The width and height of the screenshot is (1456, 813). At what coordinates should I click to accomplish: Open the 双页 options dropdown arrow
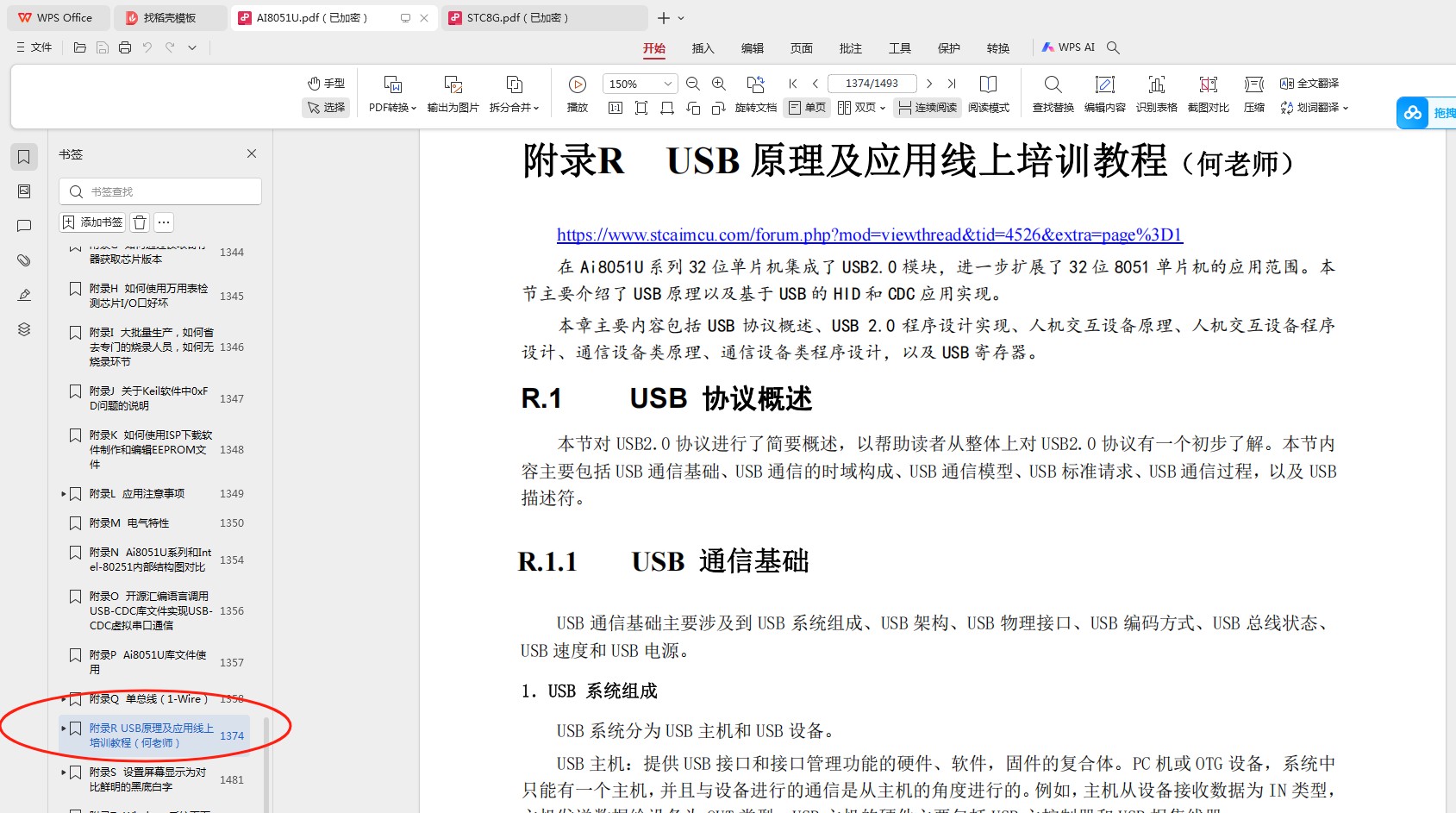(x=883, y=108)
